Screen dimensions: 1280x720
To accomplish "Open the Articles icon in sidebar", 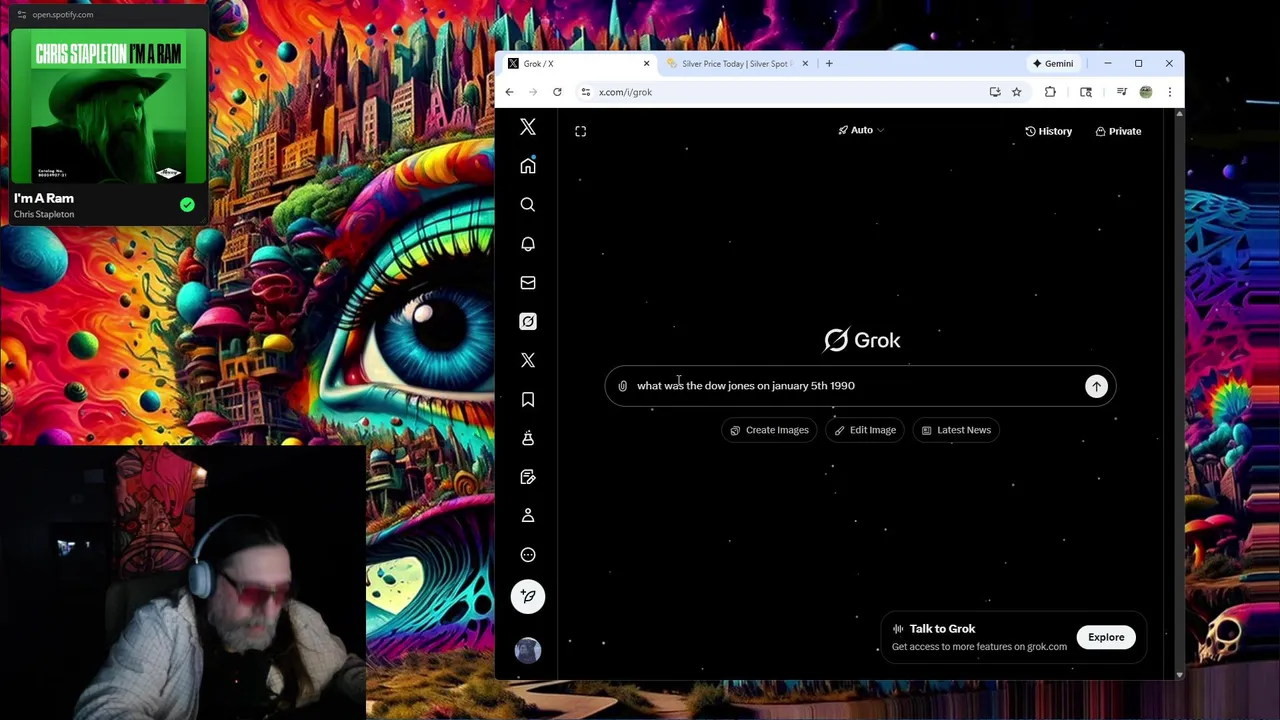I will pyautogui.click(x=528, y=477).
